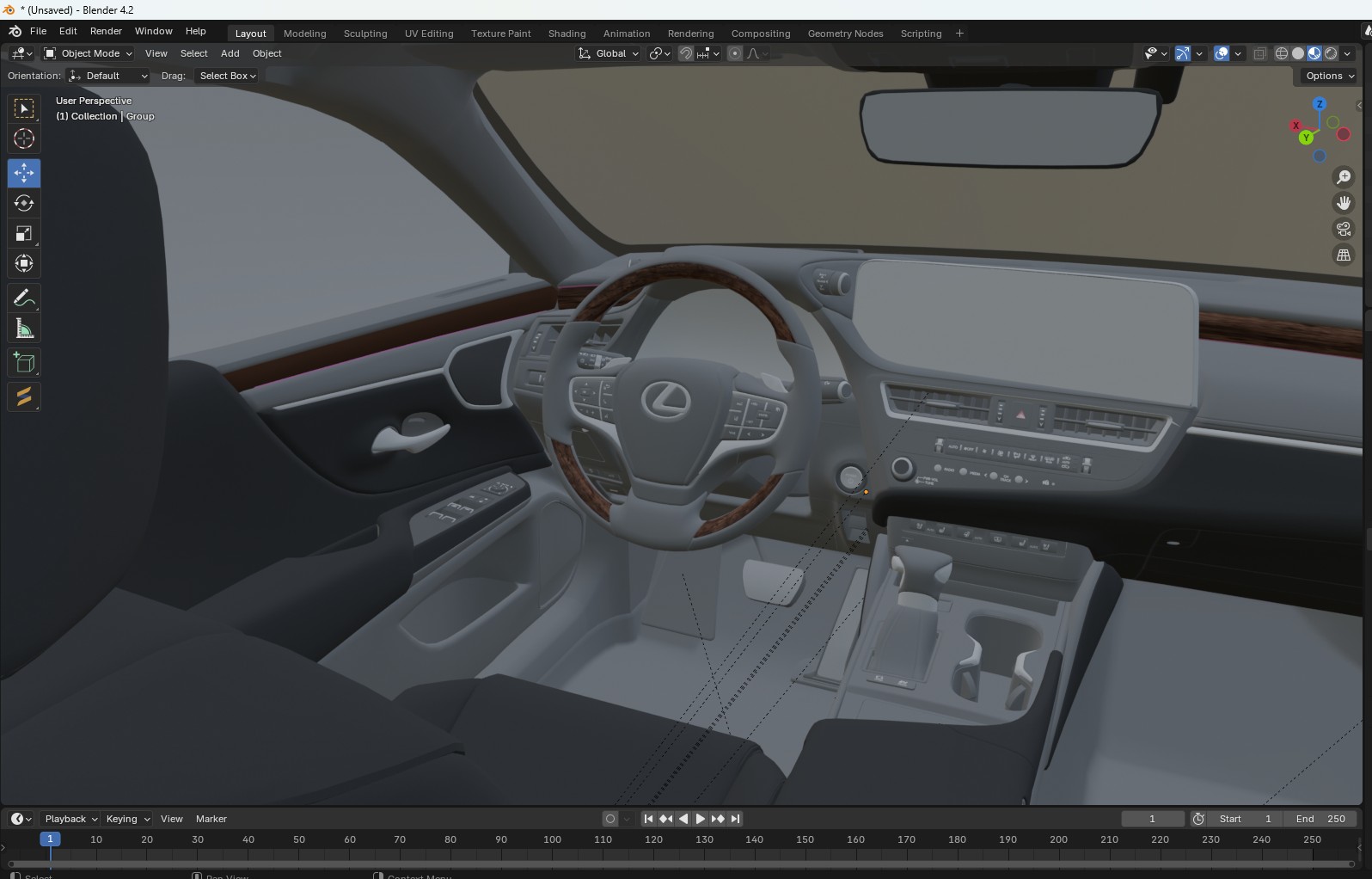Switch to the Modeling workspace tab
Viewport: 1372px width, 879px height.
point(305,34)
